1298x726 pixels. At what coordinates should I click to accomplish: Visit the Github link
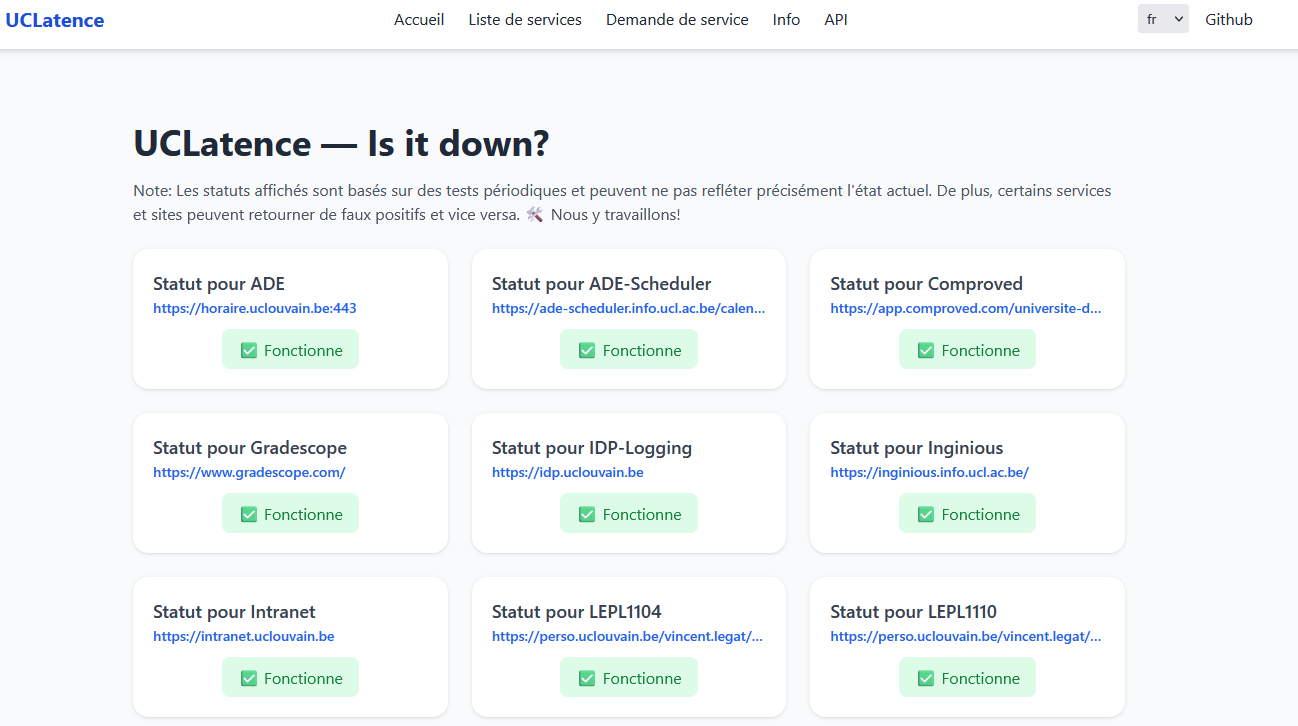click(1229, 19)
